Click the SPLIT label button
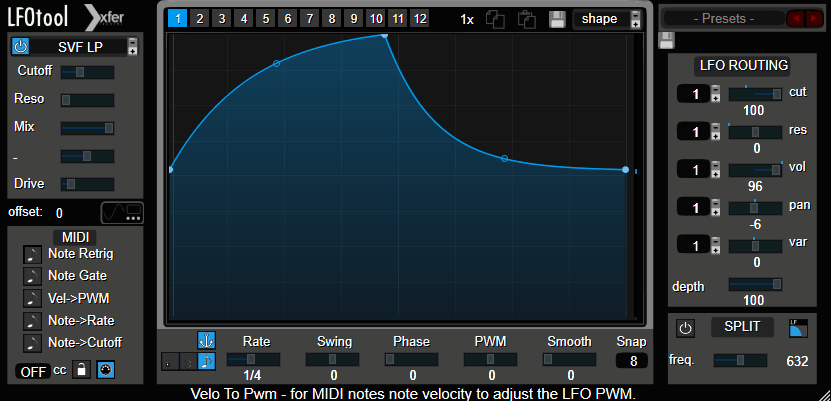The image size is (831, 401). point(742,327)
